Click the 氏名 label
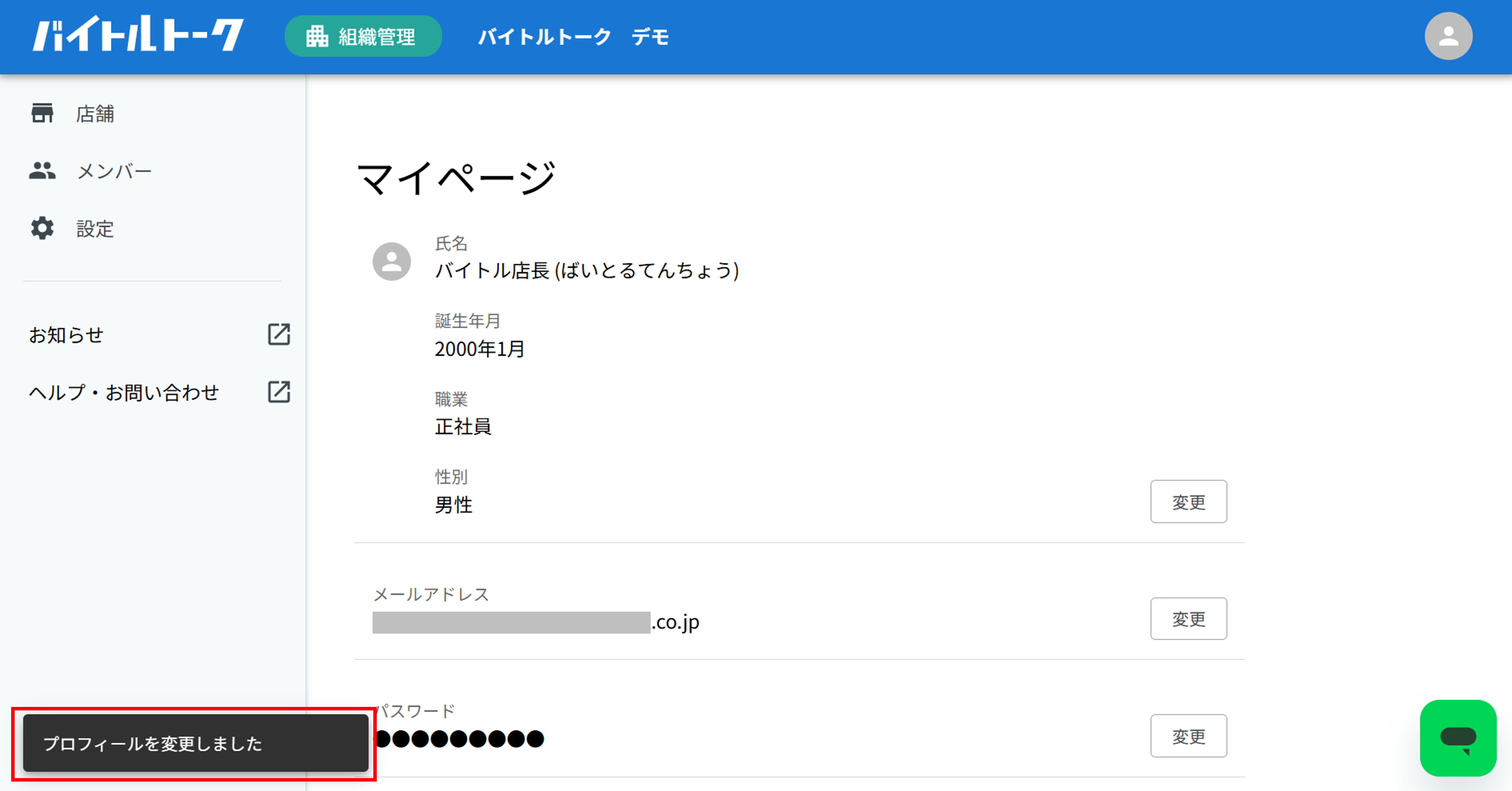Screen dimensions: 1512x791 coord(451,244)
